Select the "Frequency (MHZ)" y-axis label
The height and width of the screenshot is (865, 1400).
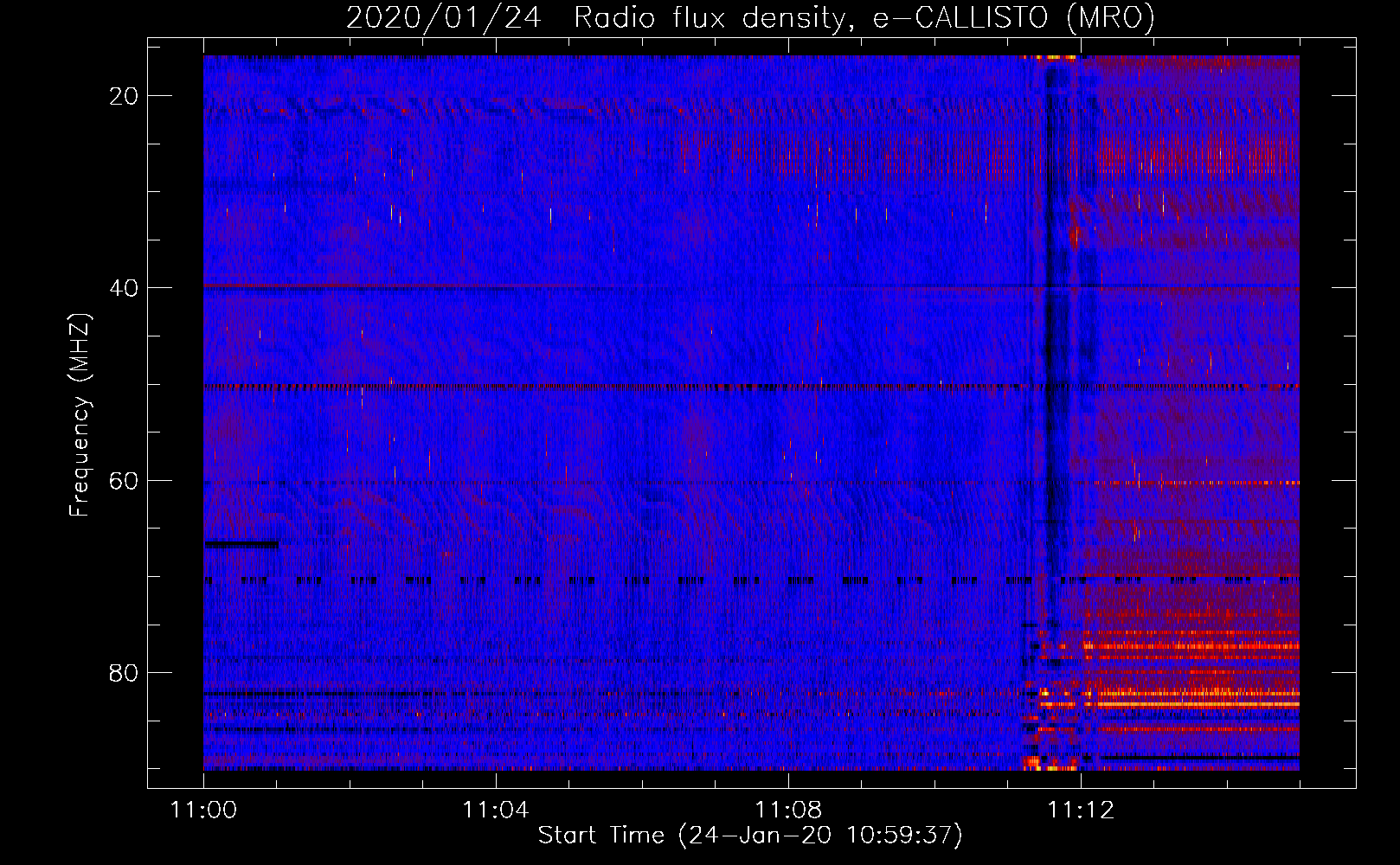(x=80, y=415)
